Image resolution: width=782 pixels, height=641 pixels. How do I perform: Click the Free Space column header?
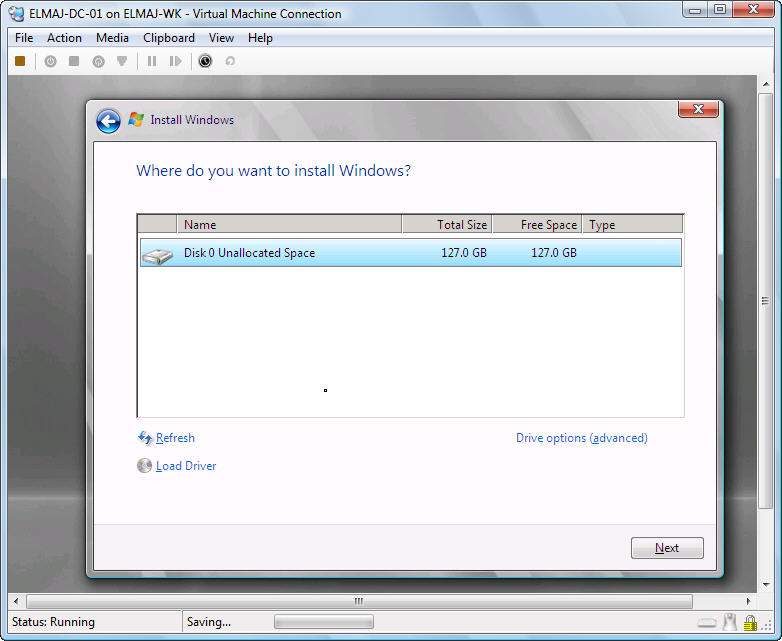[537, 224]
